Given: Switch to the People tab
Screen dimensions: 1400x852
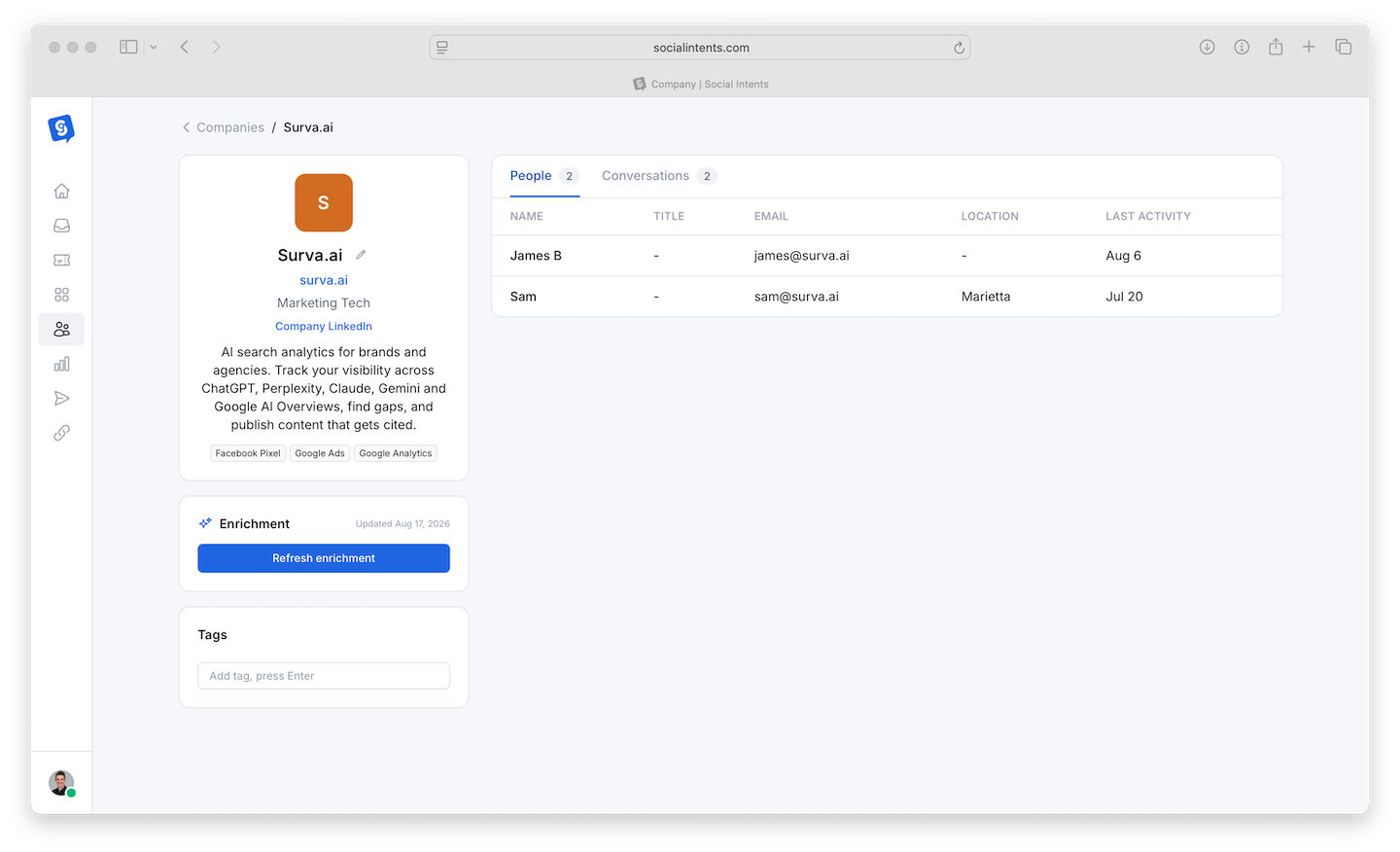Looking at the screenshot, I should point(544,176).
